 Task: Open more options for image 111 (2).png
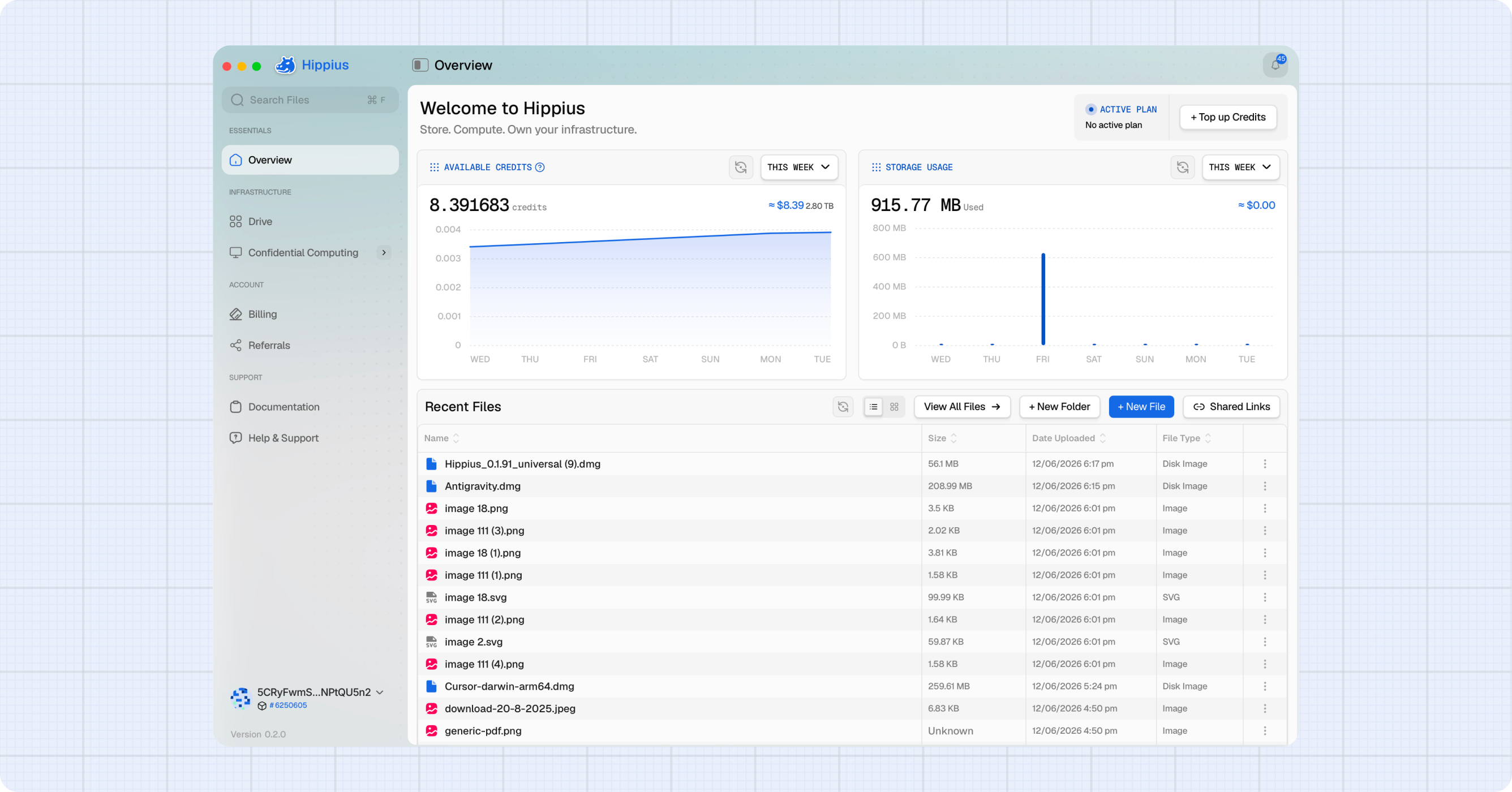pos(1265,619)
